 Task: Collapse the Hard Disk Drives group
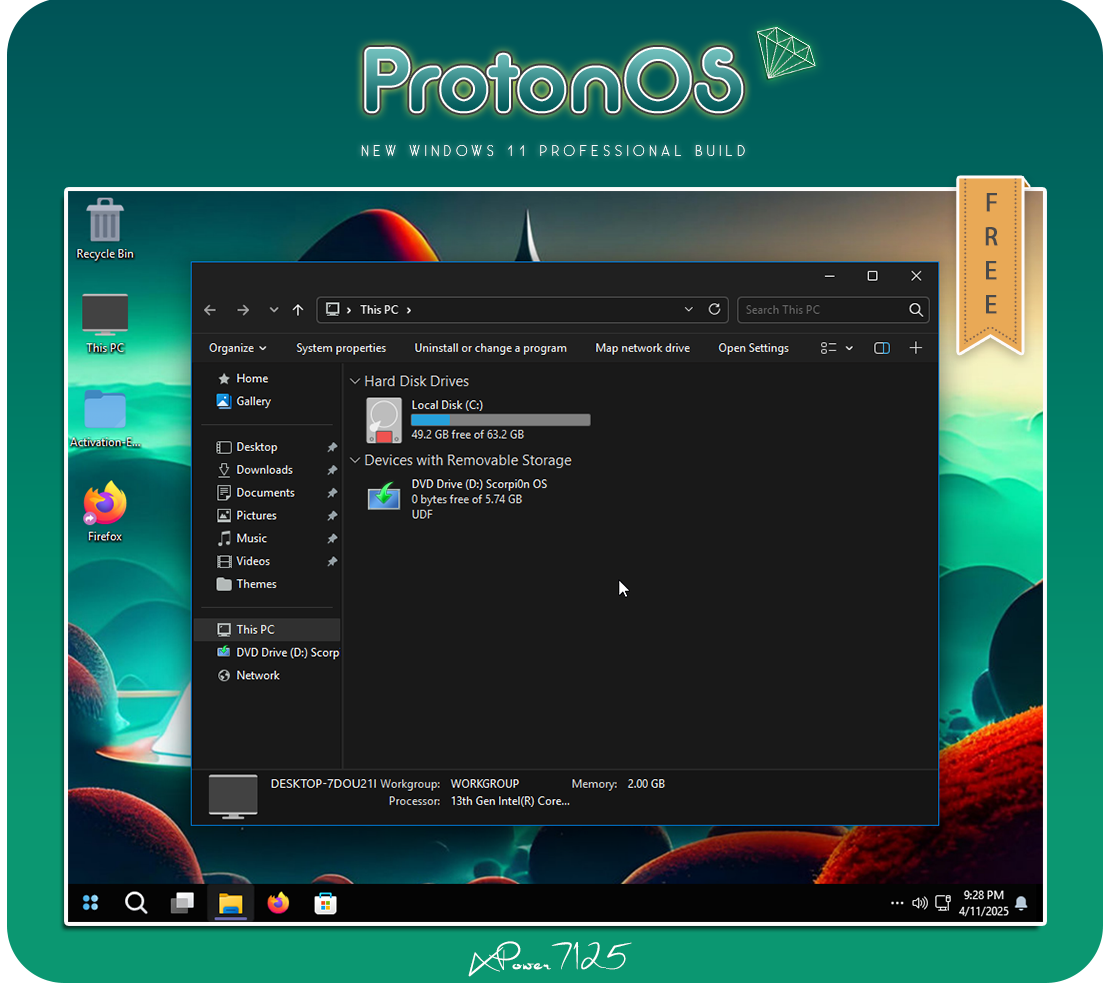click(355, 381)
